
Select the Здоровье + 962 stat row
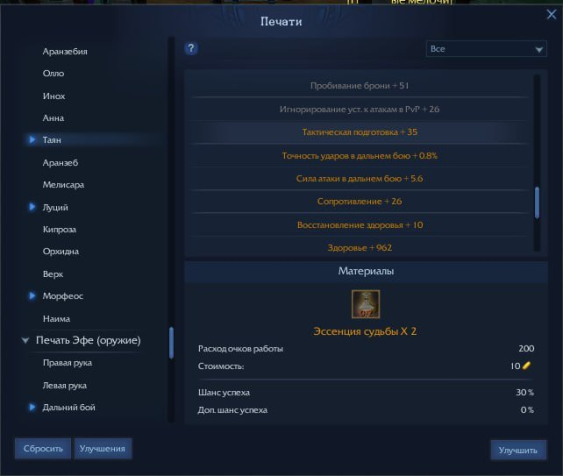point(360,248)
